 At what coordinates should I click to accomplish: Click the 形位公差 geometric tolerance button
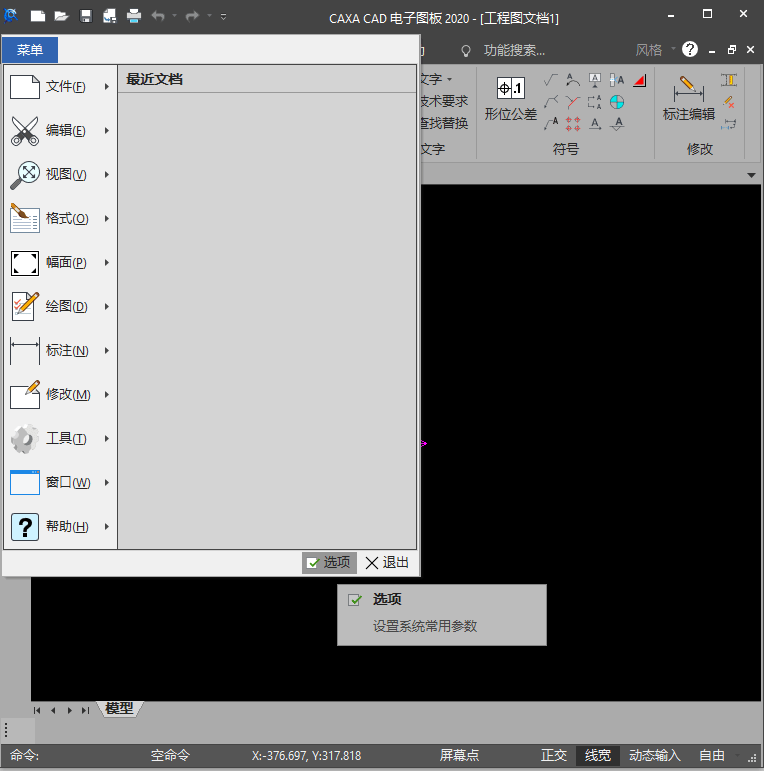pos(511,99)
